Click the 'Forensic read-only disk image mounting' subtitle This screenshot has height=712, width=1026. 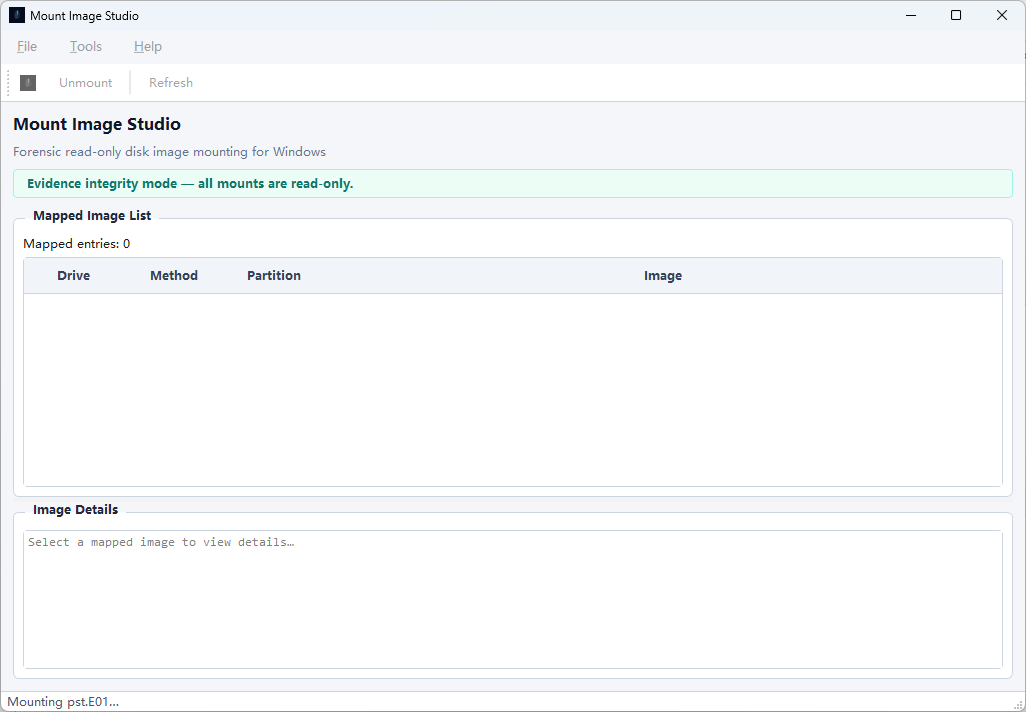tap(169, 152)
